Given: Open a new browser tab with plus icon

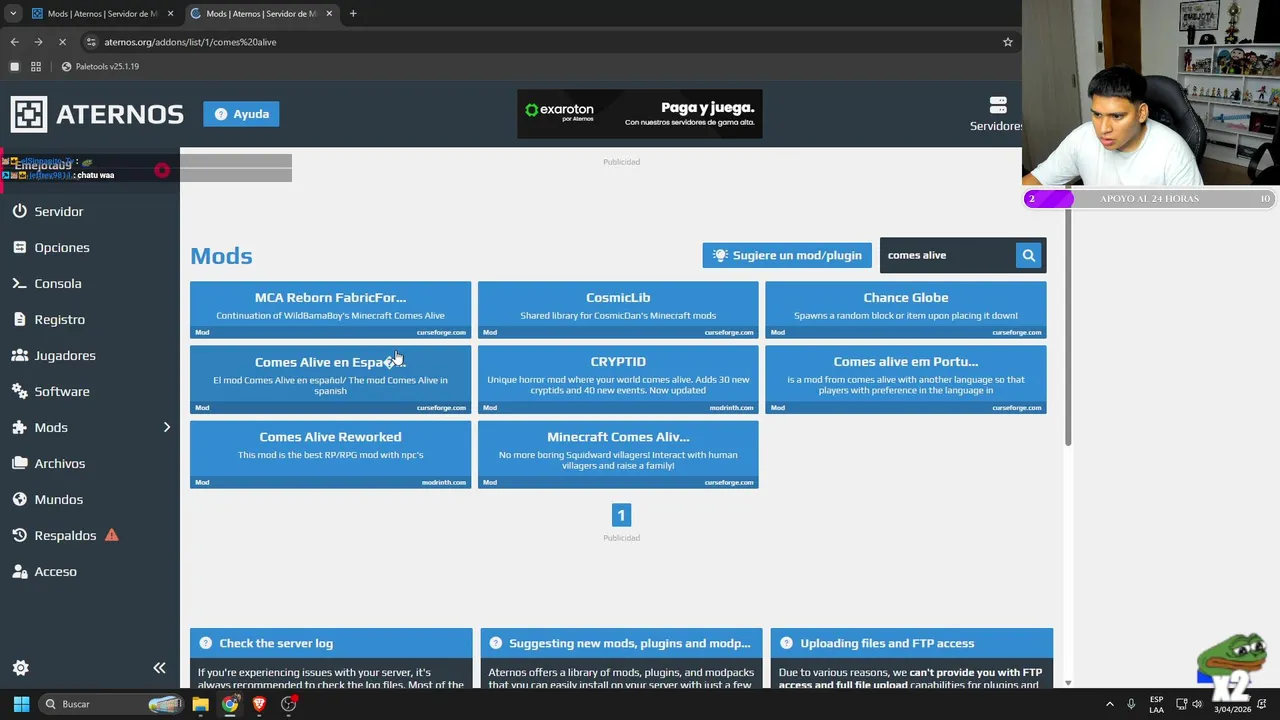Looking at the screenshot, I should click(353, 14).
